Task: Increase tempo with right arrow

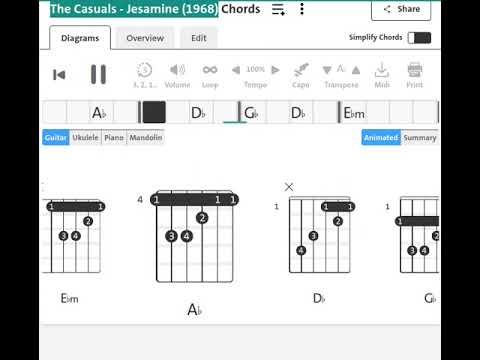Action: [275, 70]
